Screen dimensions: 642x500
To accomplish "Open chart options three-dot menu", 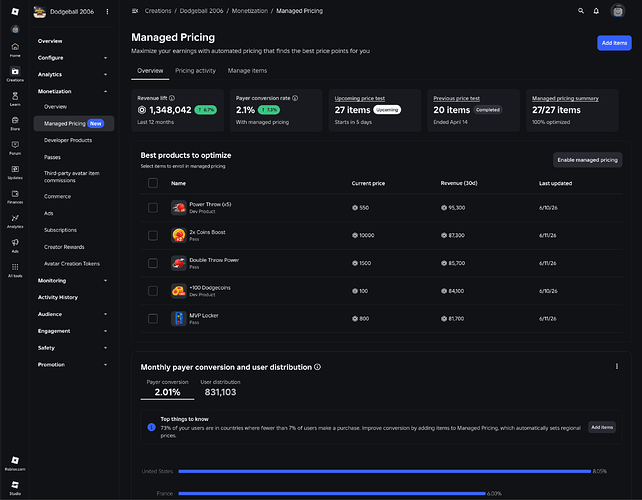I will (x=617, y=367).
